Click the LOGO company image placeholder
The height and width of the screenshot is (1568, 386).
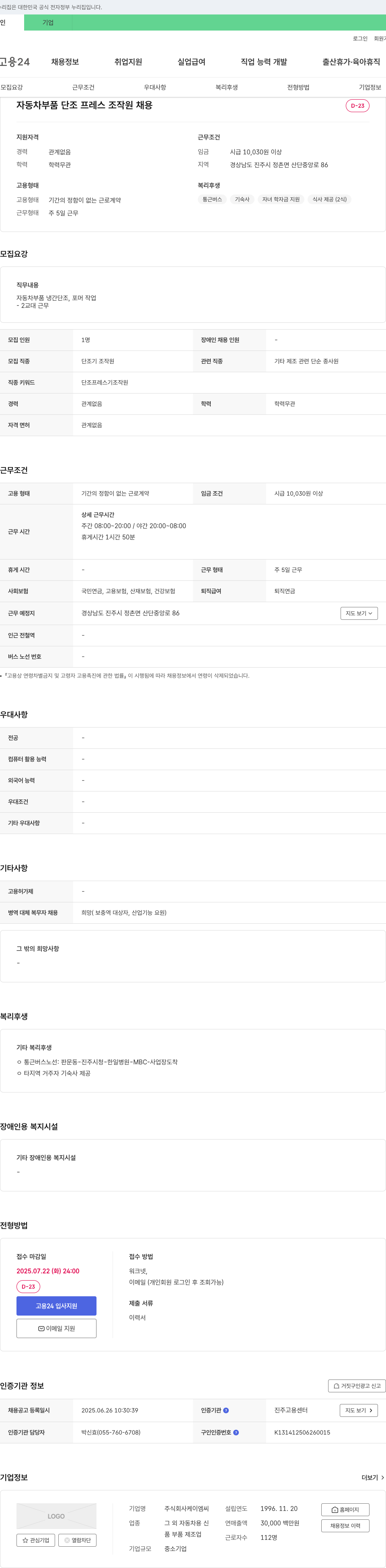[x=56, y=1516]
